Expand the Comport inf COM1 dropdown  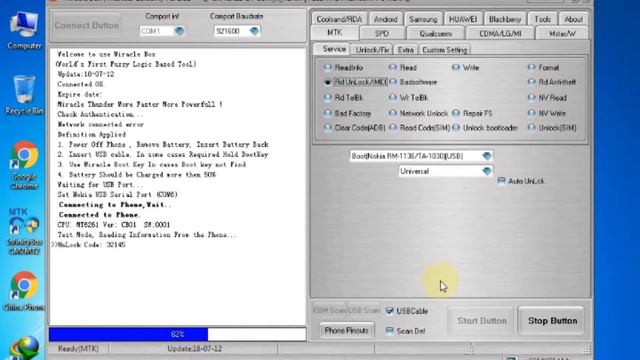tap(179, 31)
